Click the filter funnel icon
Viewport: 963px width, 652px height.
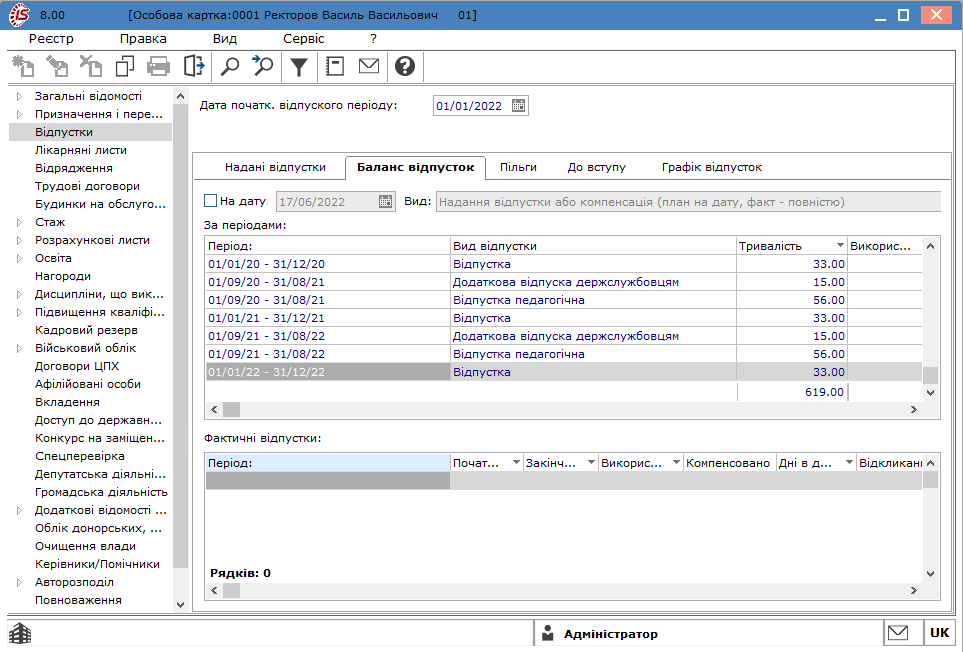[298, 66]
